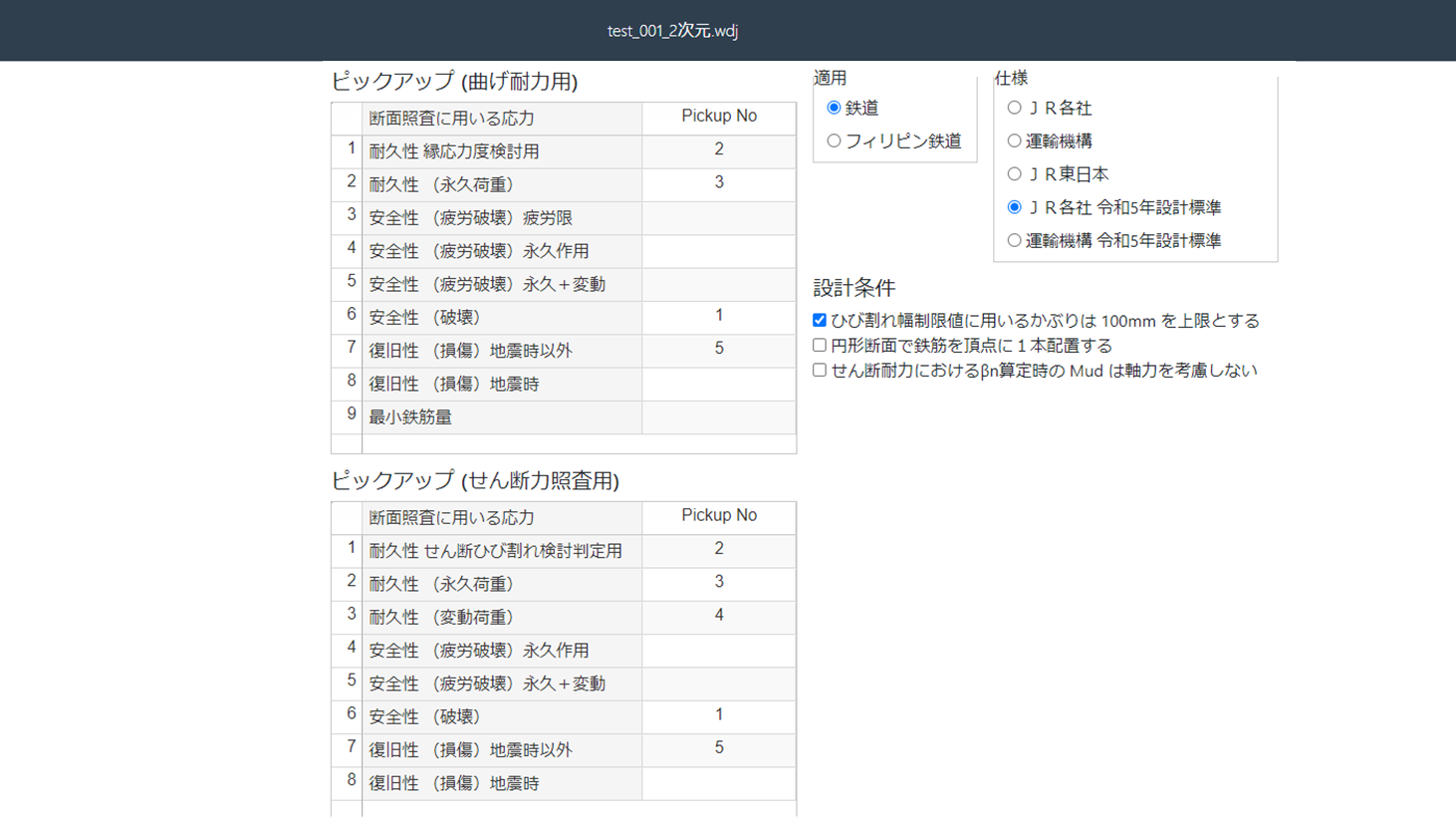Click Pickup No cell of shear 復旧性（損傷）地震時
The height and width of the screenshot is (820, 1456).
[719, 783]
